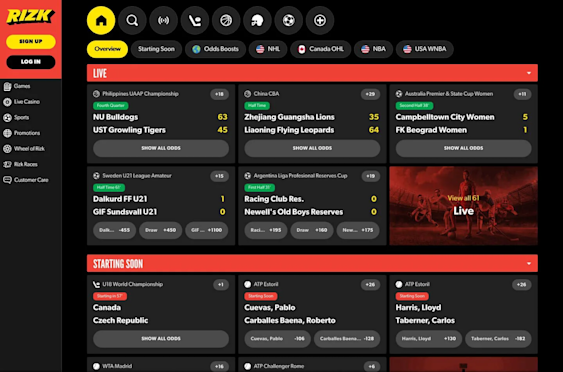Open the U18 World Championship league link
Image resolution: width=563 pixels, height=372 pixels.
click(x=132, y=284)
